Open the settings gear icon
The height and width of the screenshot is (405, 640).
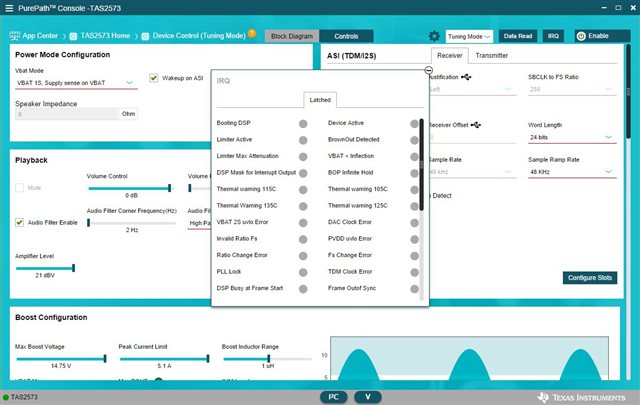[434, 36]
